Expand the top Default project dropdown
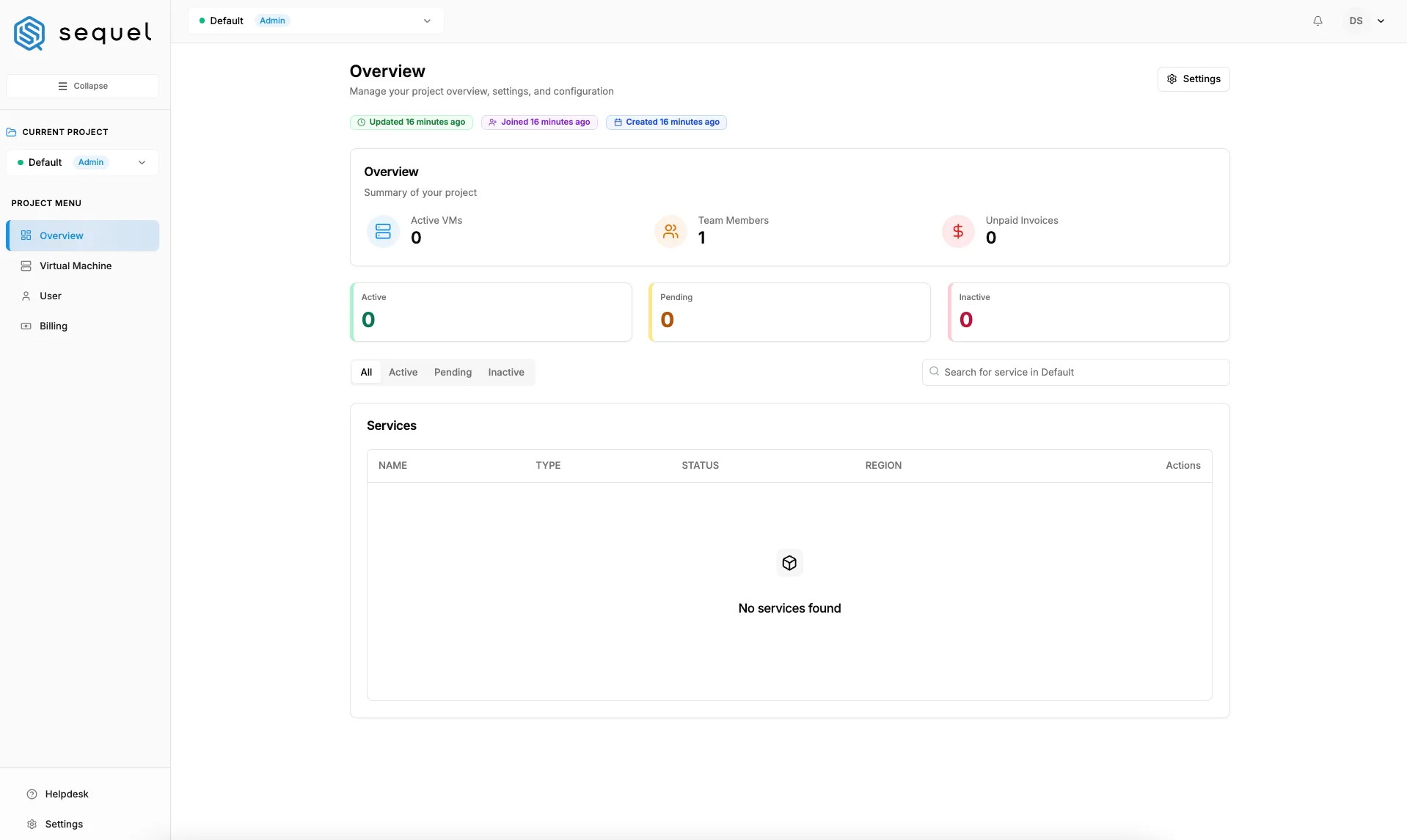 point(316,21)
